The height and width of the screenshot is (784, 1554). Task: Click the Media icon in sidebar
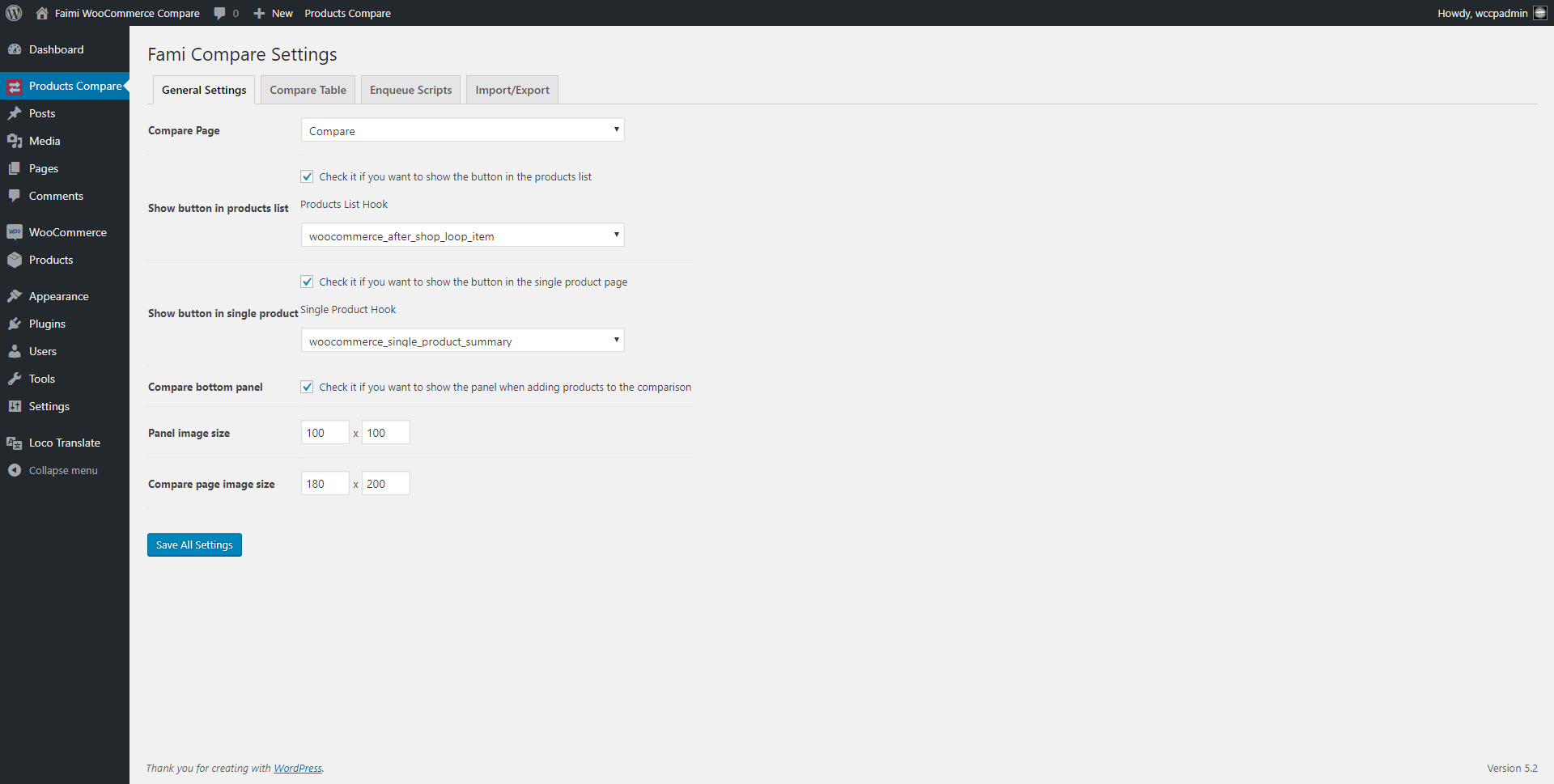(15, 141)
